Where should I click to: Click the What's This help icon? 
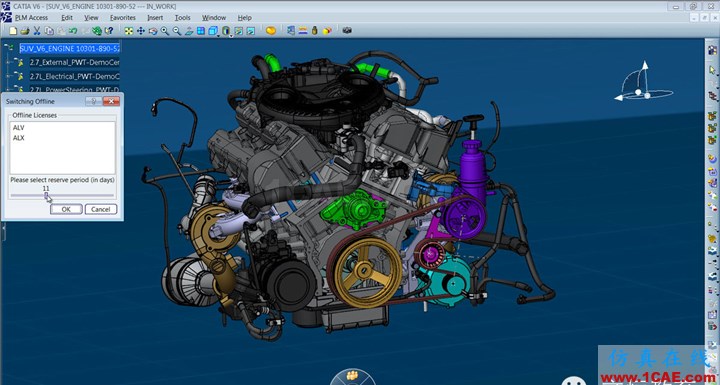109,31
